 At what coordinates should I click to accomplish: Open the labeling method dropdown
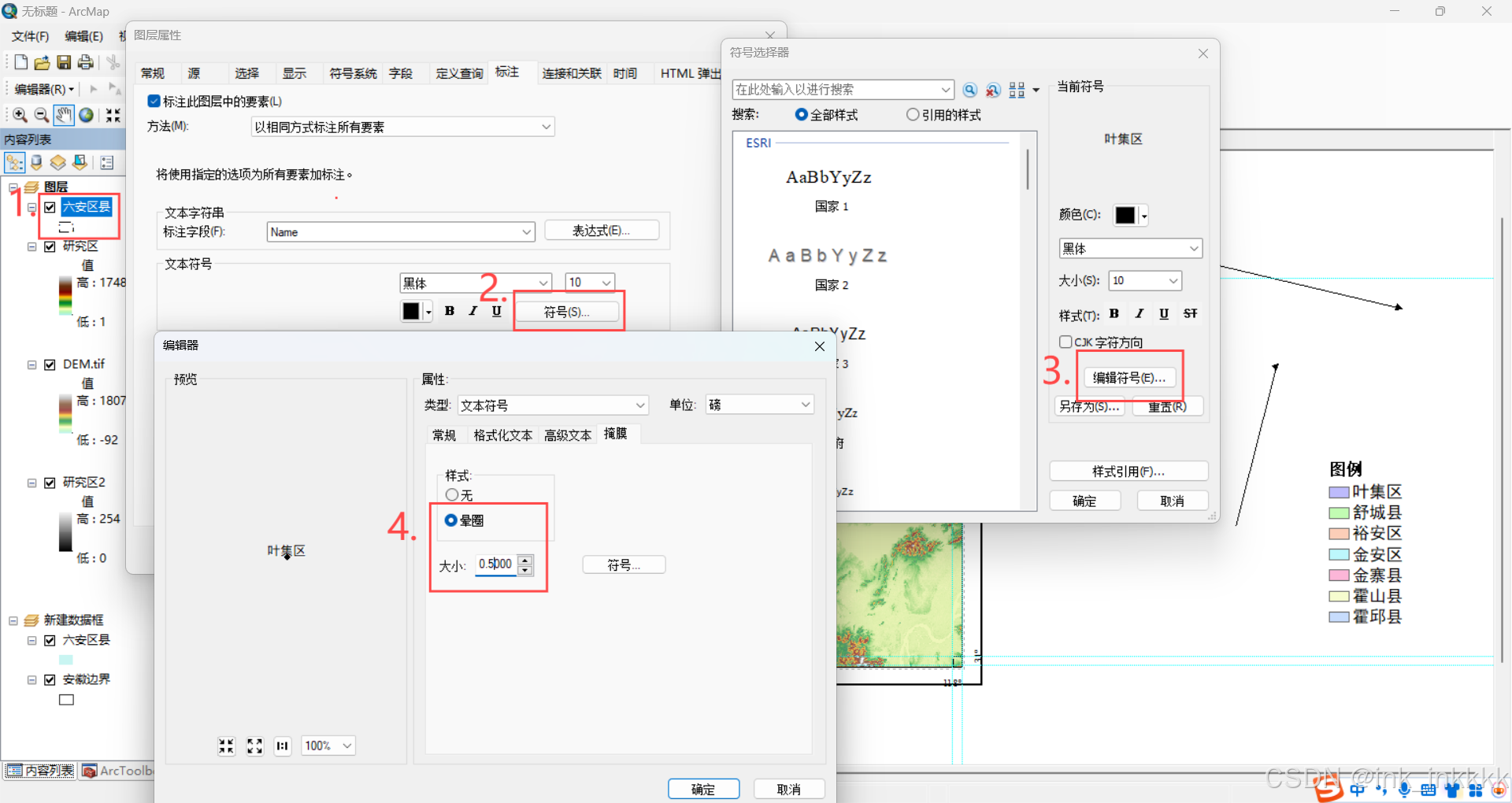[x=546, y=127]
